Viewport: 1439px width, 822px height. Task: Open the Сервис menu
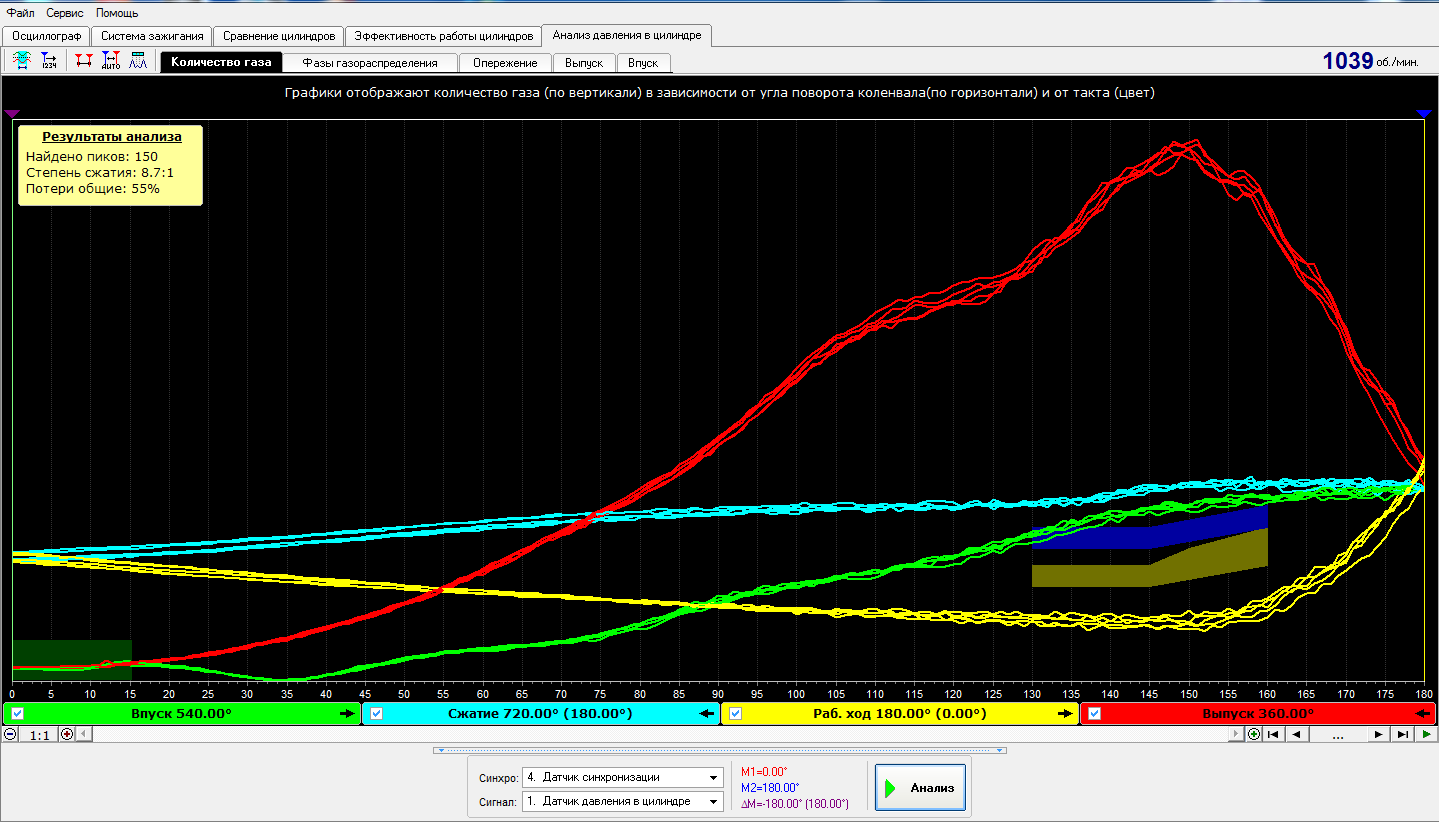pyautogui.click(x=65, y=13)
